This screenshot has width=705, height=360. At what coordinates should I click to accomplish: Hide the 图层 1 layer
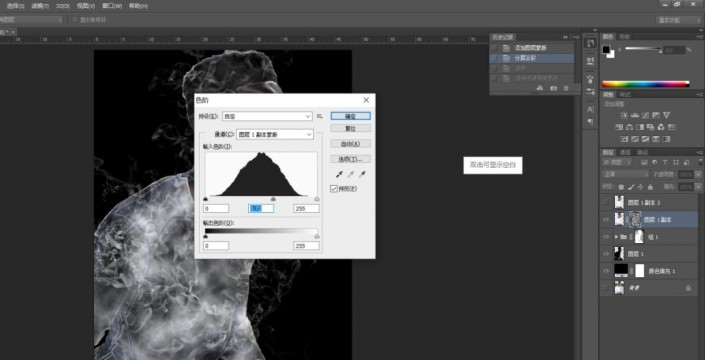(x=607, y=254)
